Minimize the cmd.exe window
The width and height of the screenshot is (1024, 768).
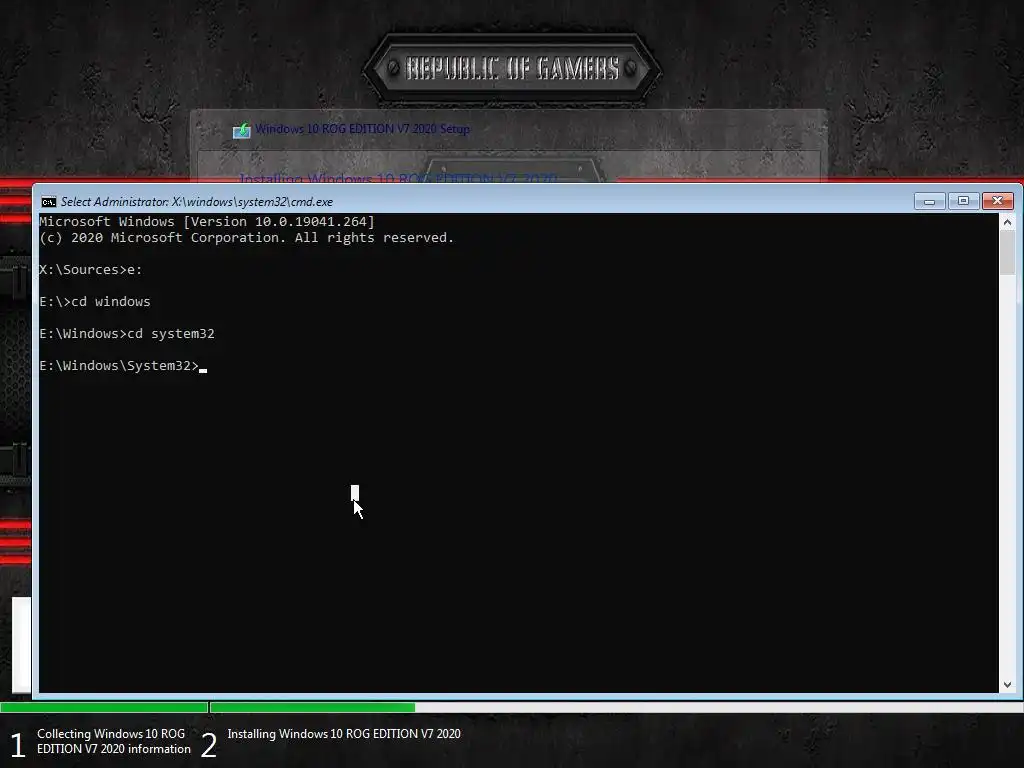(929, 201)
